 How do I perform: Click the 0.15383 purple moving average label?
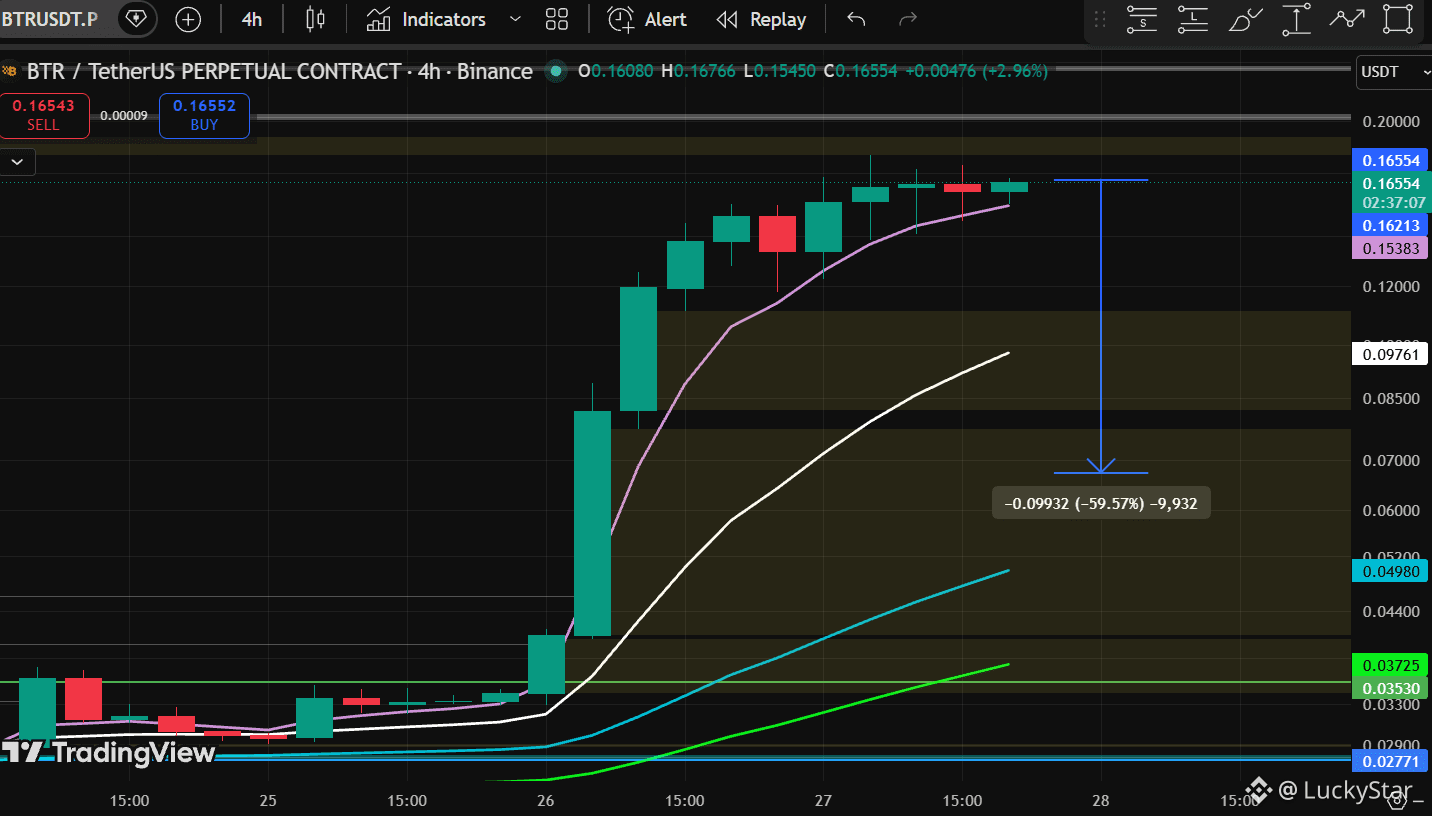tap(1390, 248)
